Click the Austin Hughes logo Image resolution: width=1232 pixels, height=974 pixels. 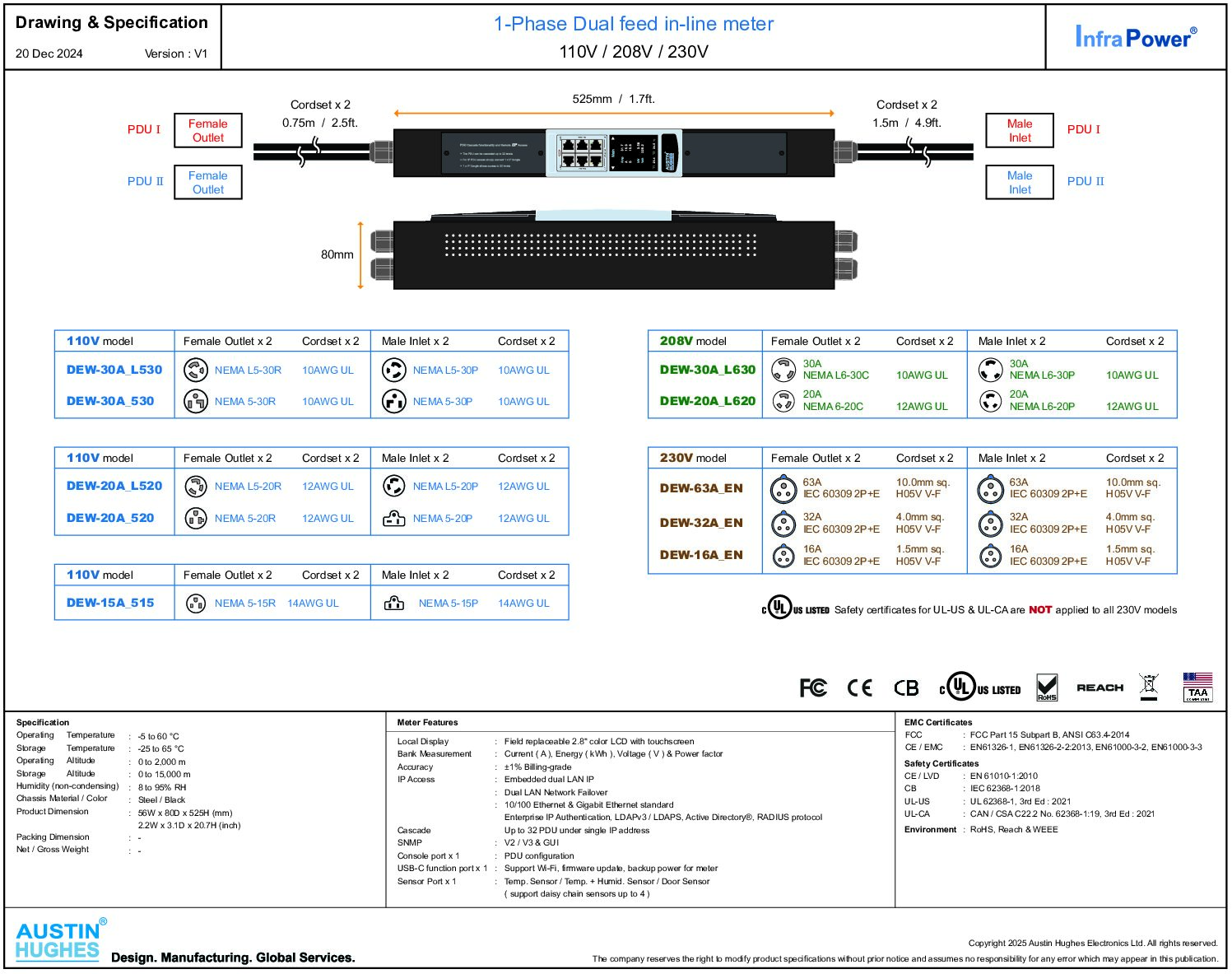(61, 940)
